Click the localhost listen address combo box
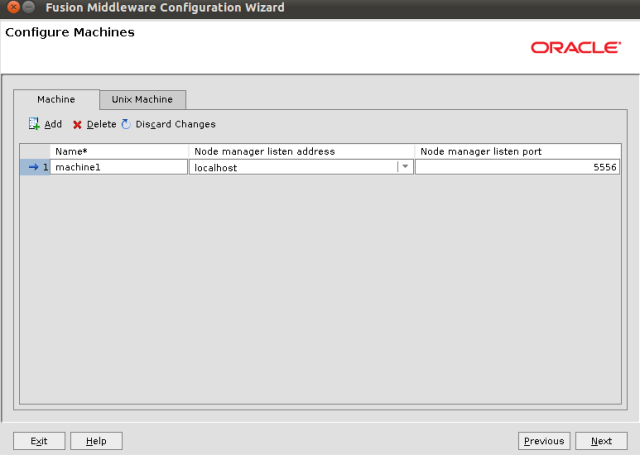 point(301,167)
